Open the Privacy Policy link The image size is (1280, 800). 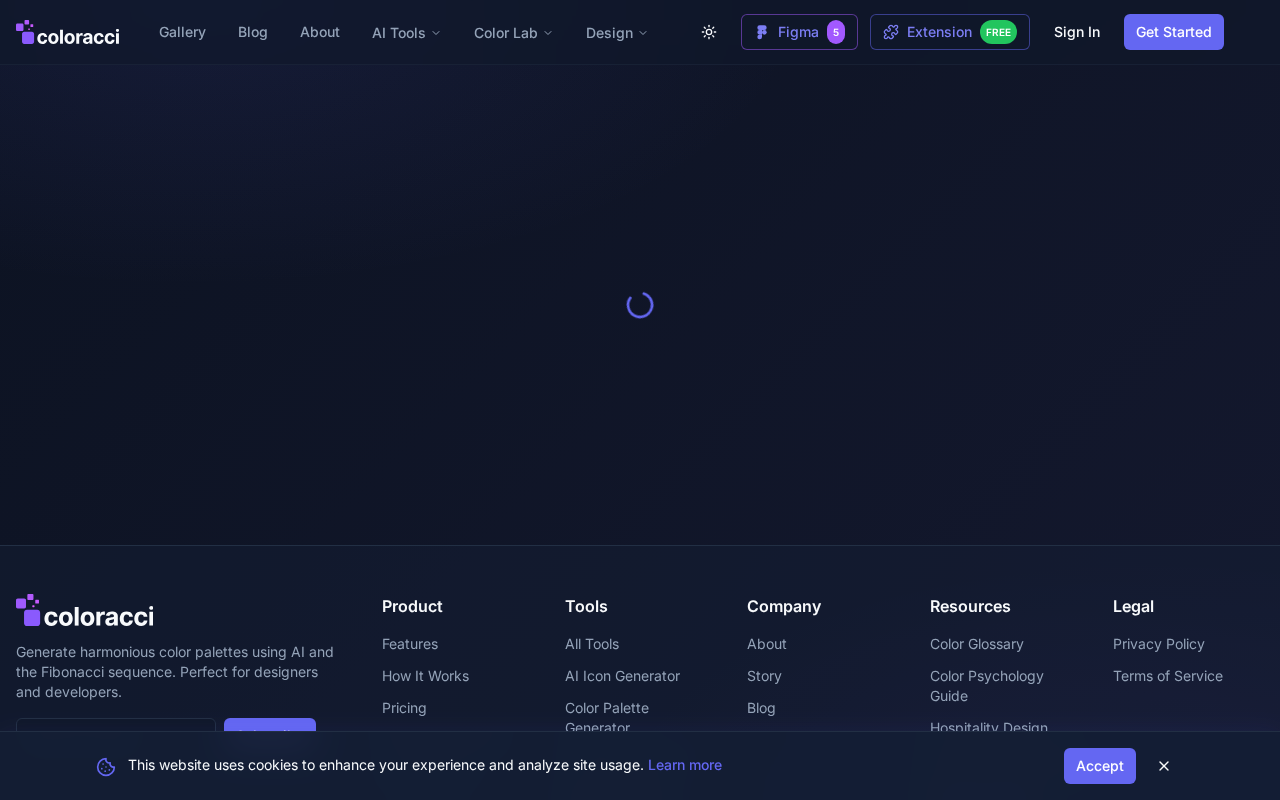[x=1159, y=644]
